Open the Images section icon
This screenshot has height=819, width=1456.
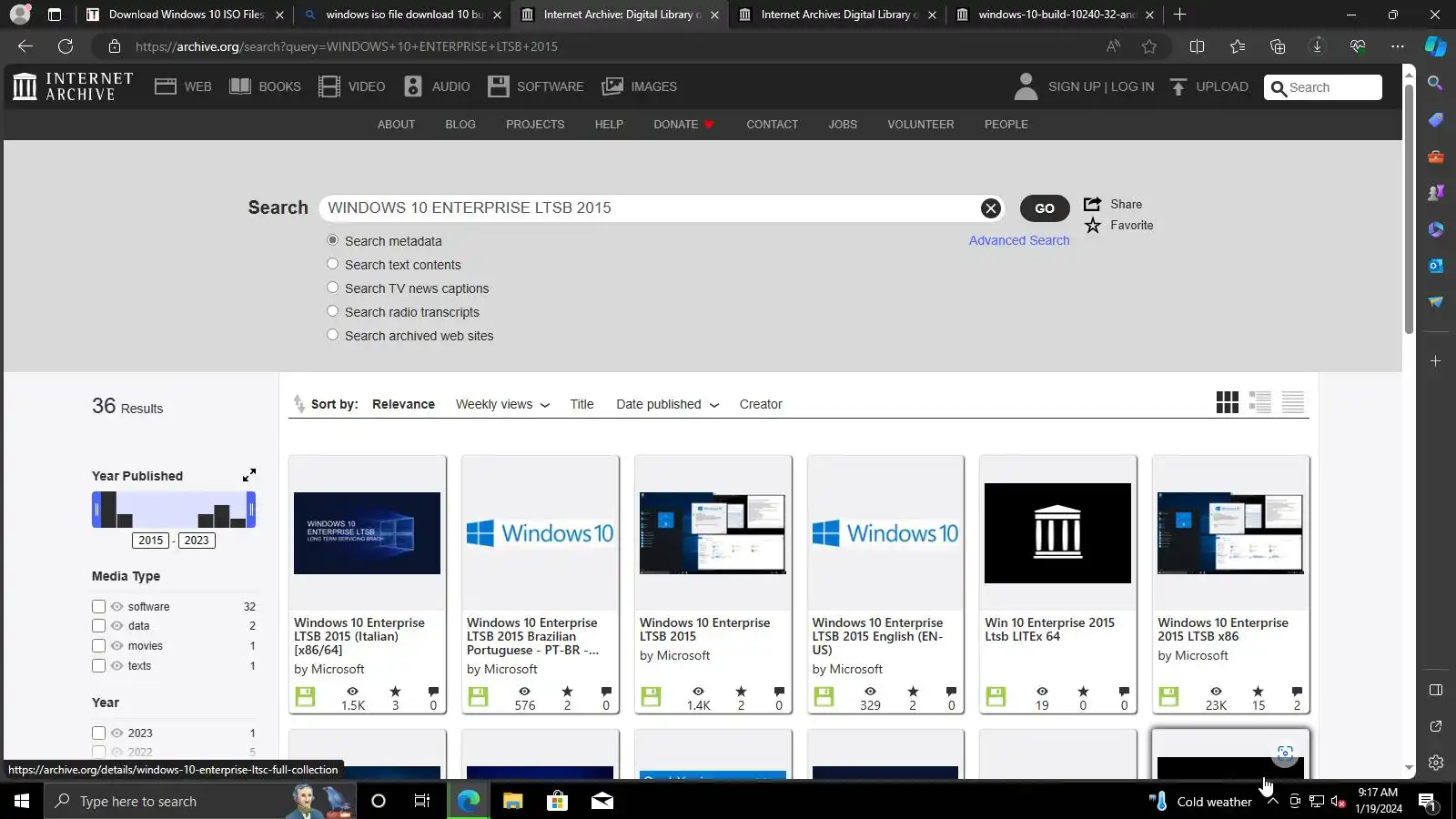tap(612, 86)
